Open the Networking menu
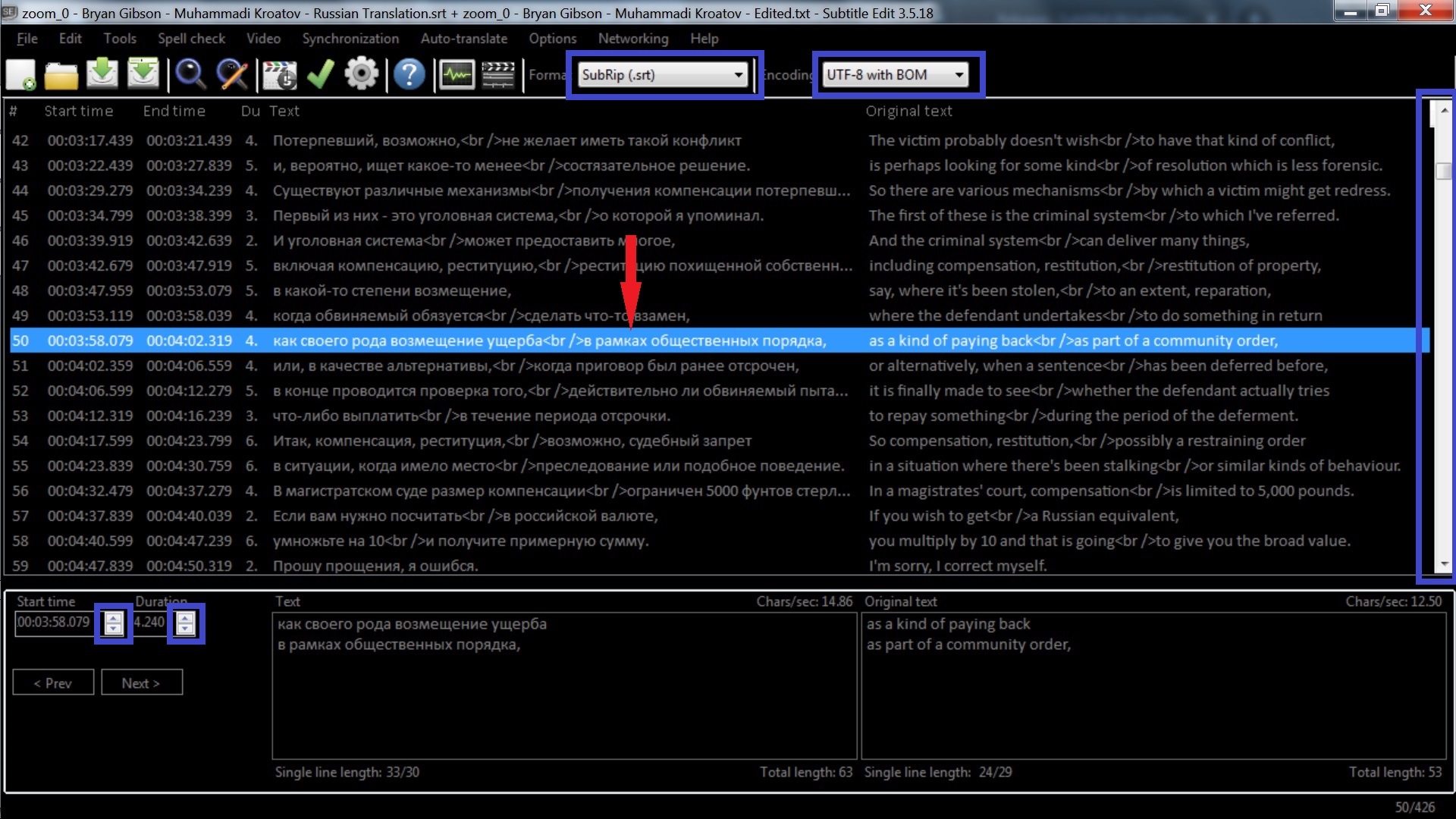Image resolution: width=1456 pixels, height=819 pixels. coord(633,39)
